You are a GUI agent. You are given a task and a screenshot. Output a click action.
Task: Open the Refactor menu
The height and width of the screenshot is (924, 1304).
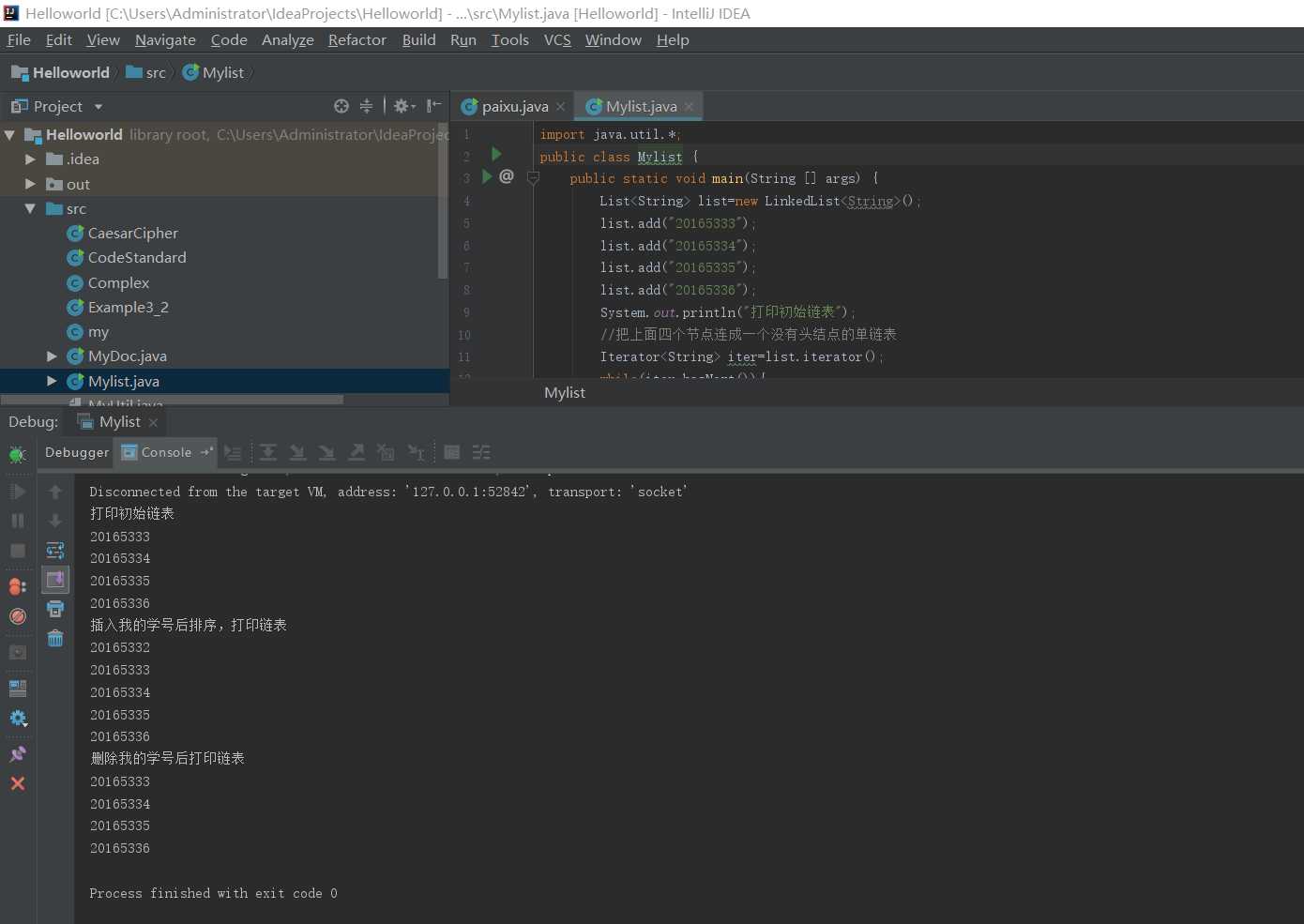pos(356,39)
